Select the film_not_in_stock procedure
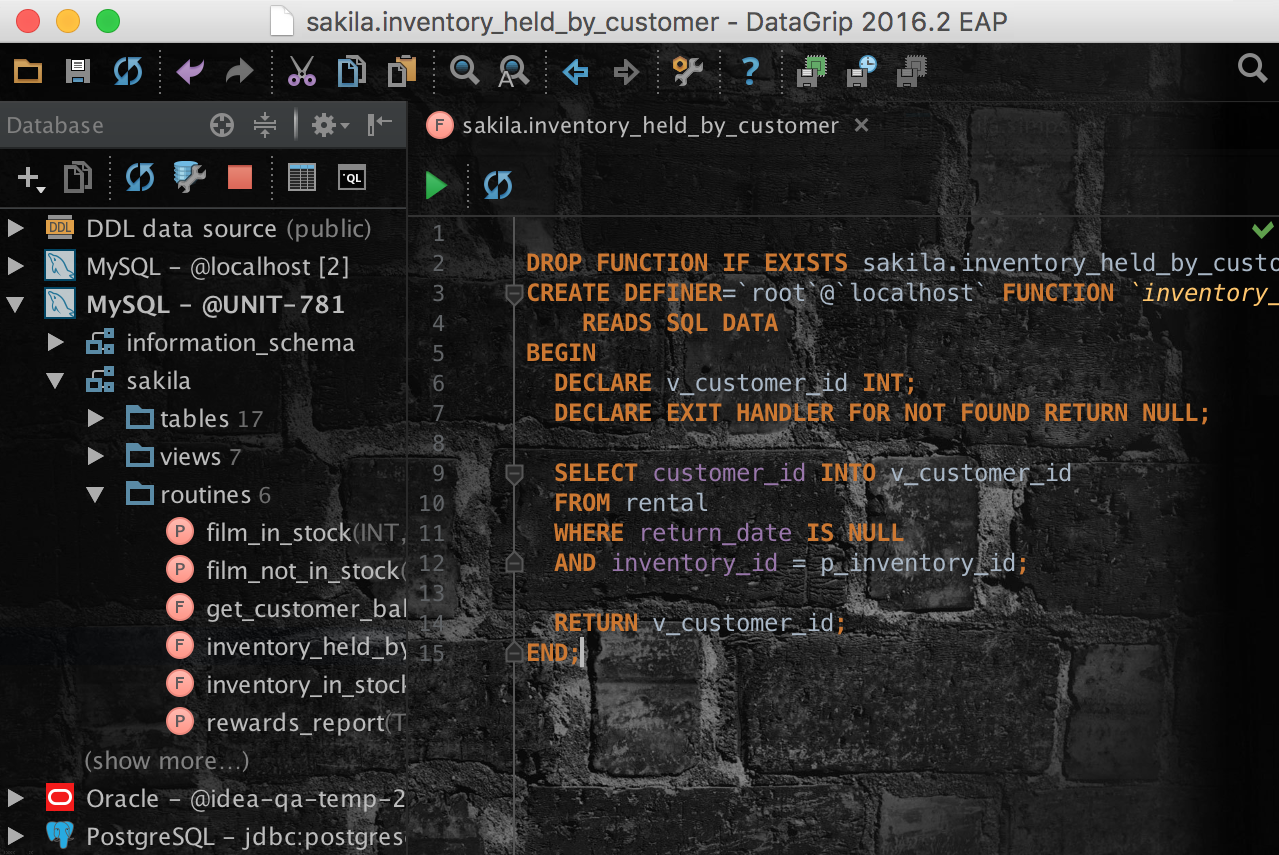 click(285, 570)
